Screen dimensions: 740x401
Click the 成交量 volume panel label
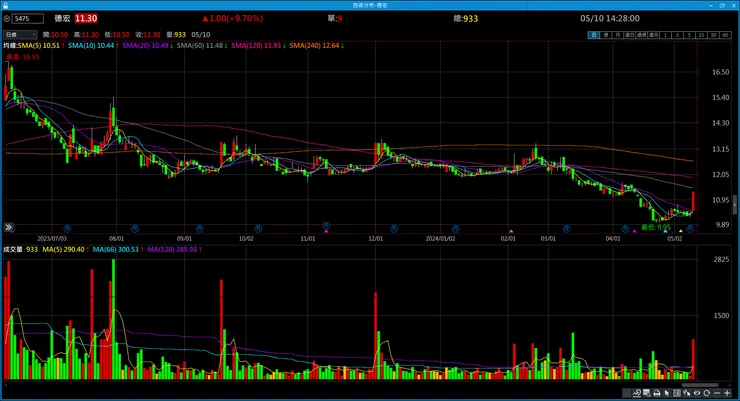pyautogui.click(x=13, y=249)
